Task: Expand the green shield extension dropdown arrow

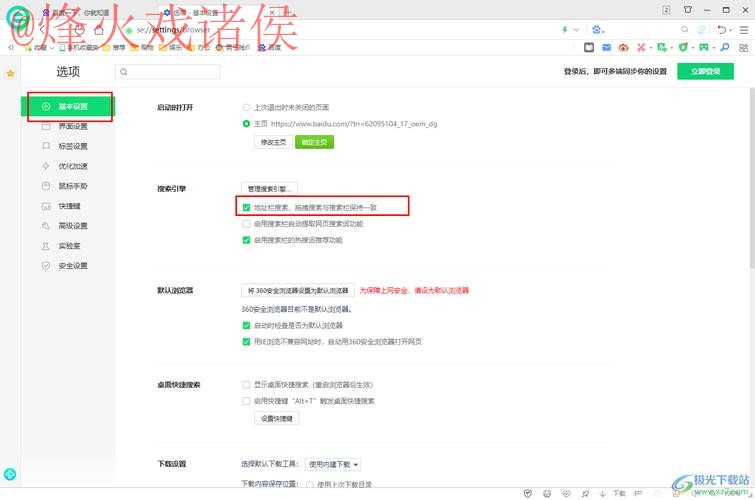Action: coord(692,48)
